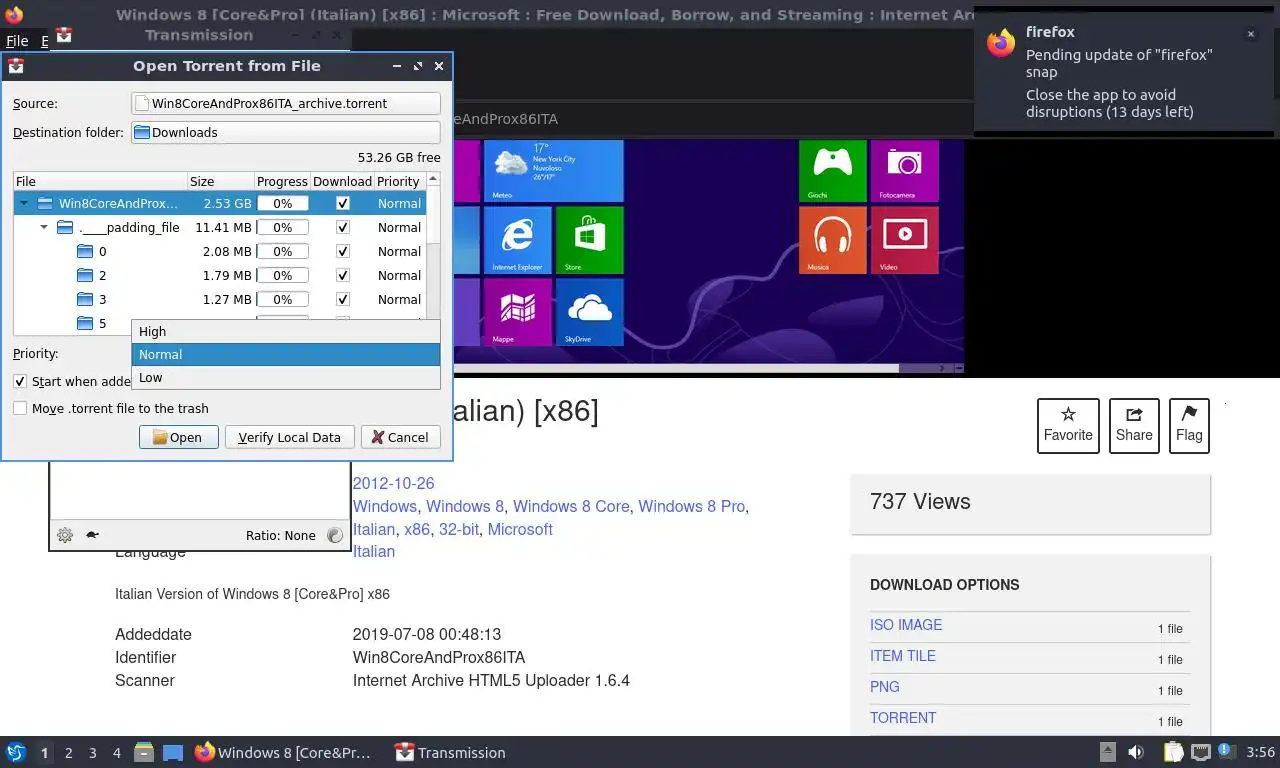Sort file list by Size column
Viewport: 1280px width, 768px height.
coord(220,181)
